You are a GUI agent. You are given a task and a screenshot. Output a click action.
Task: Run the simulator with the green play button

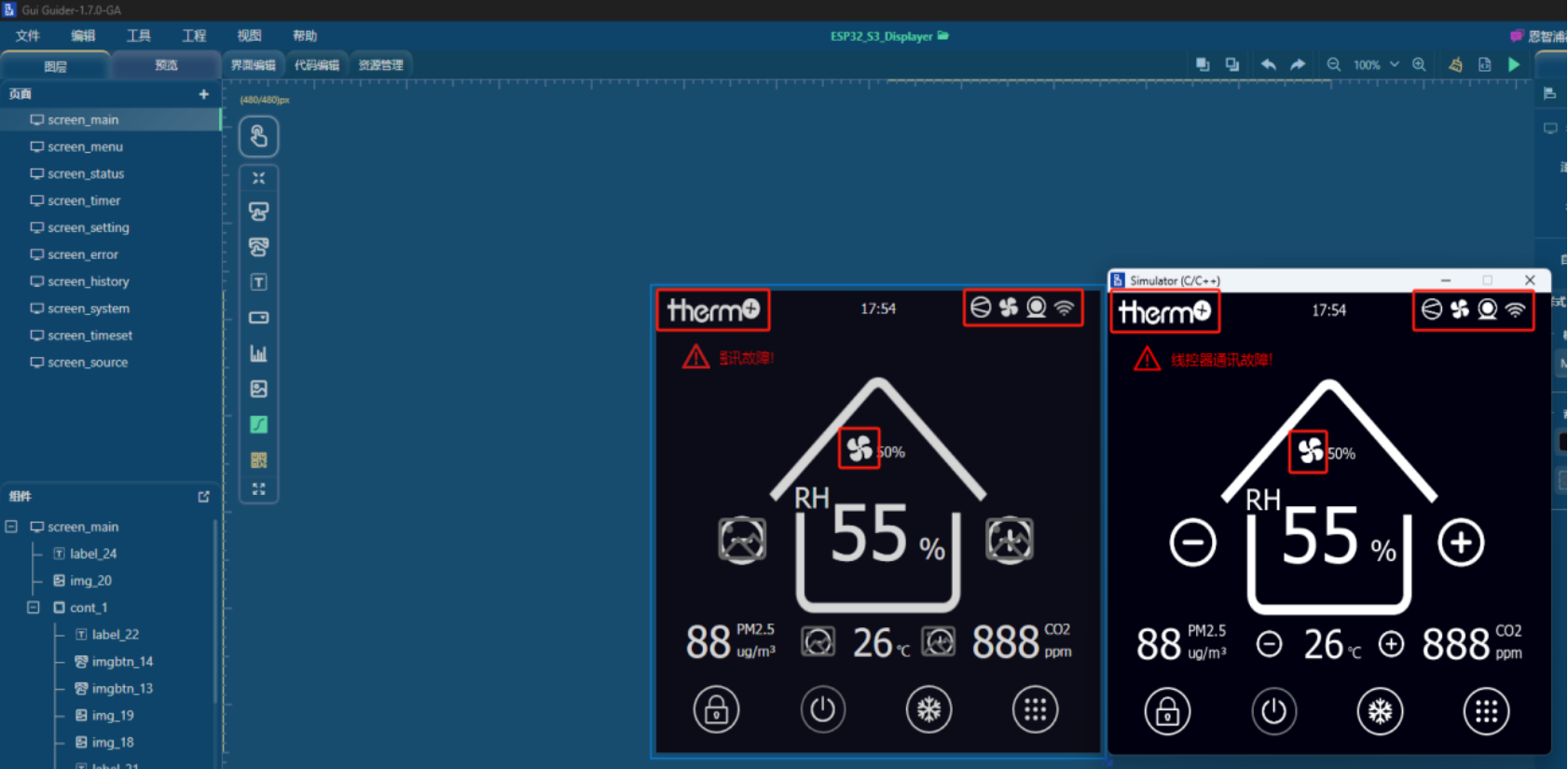pyautogui.click(x=1515, y=64)
